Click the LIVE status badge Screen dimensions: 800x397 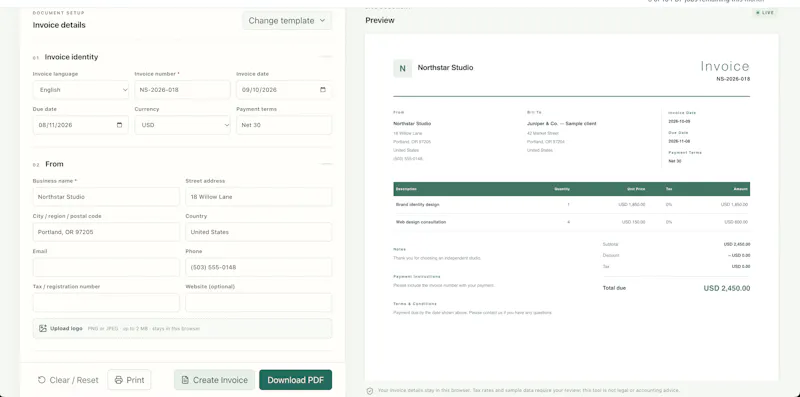coord(765,13)
